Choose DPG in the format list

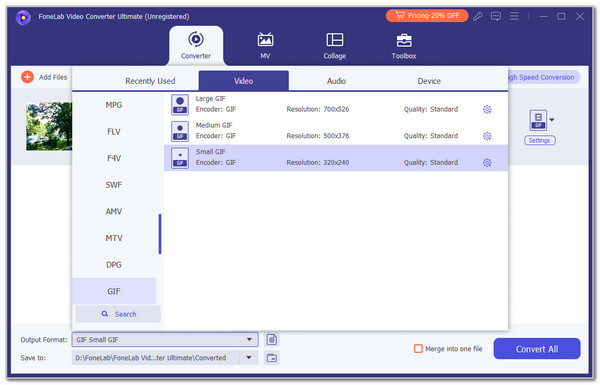tap(114, 265)
